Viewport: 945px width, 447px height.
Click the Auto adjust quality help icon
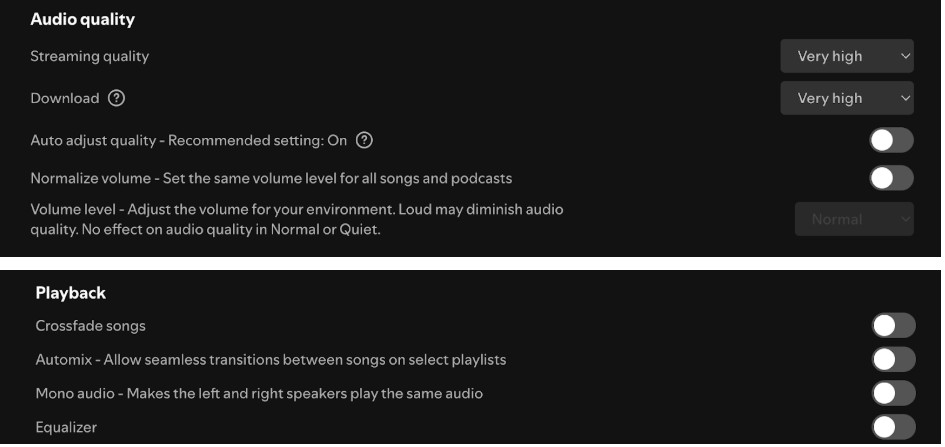point(364,140)
